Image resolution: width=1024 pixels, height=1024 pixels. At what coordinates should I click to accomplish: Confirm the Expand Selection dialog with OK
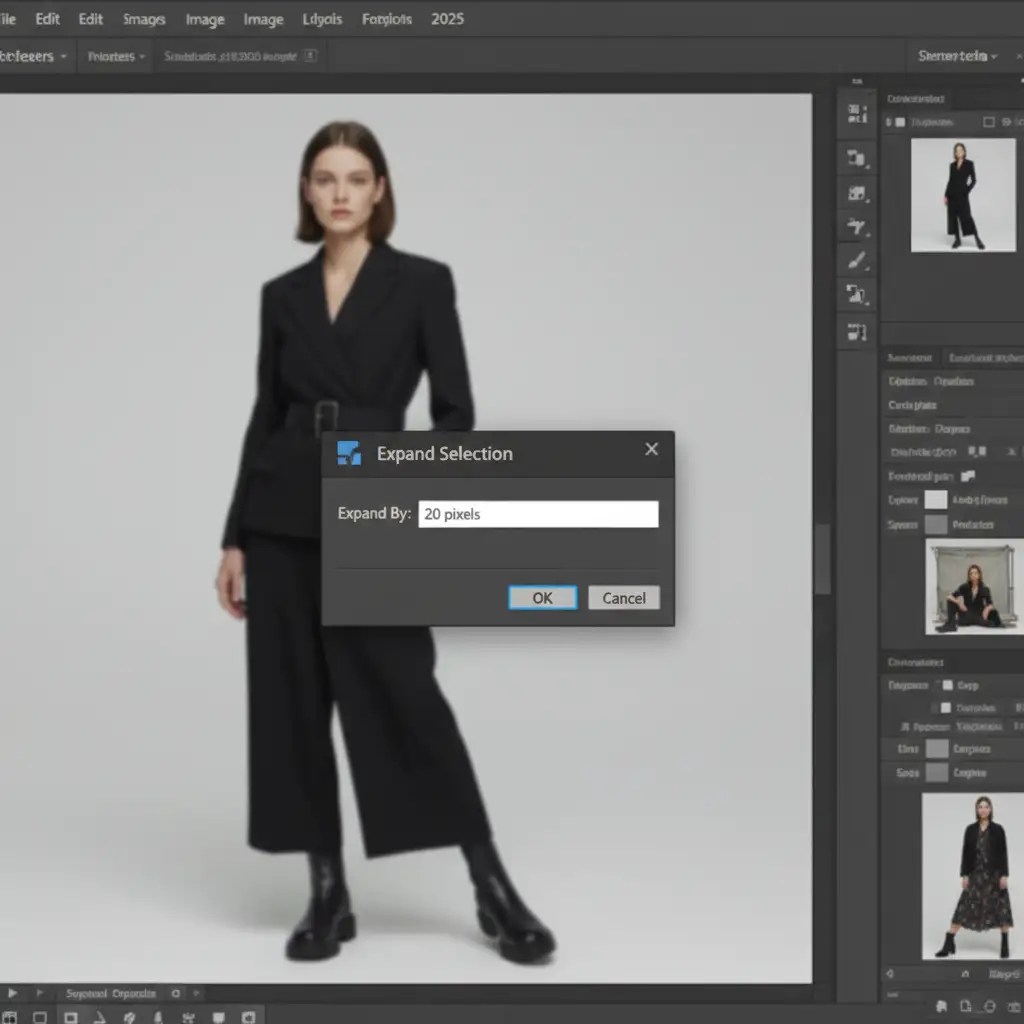click(542, 598)
